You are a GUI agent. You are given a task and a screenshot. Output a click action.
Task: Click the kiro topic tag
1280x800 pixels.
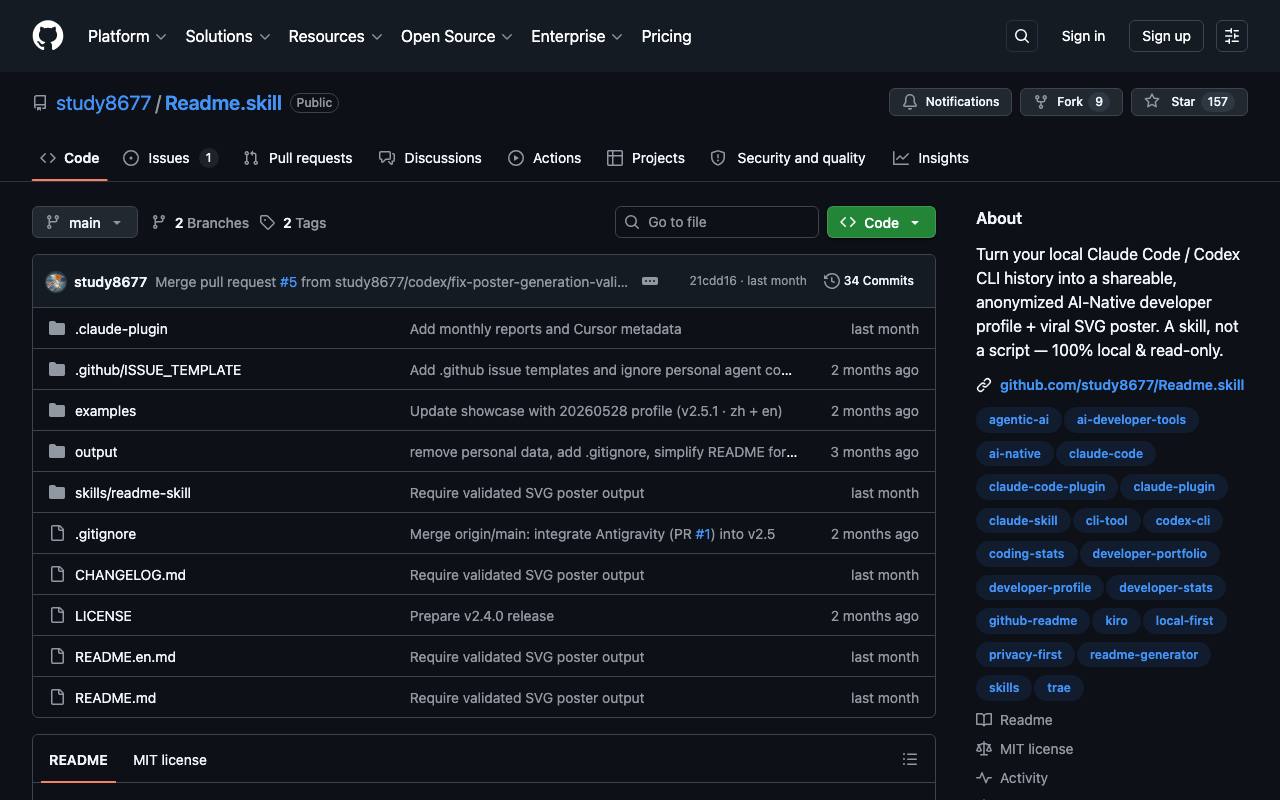pos(1116,621)
